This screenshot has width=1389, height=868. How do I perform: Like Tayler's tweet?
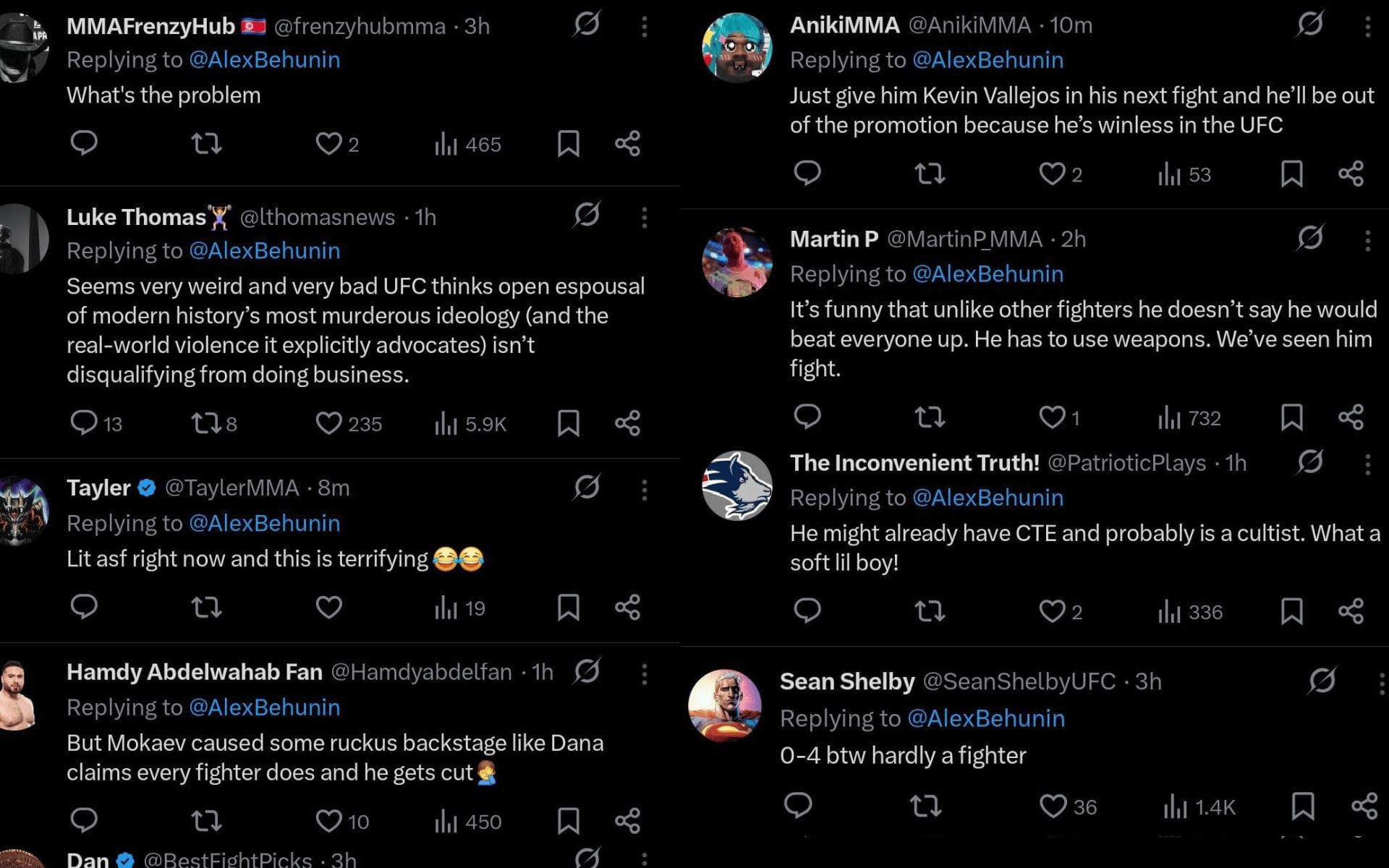(x=328, y=607)
